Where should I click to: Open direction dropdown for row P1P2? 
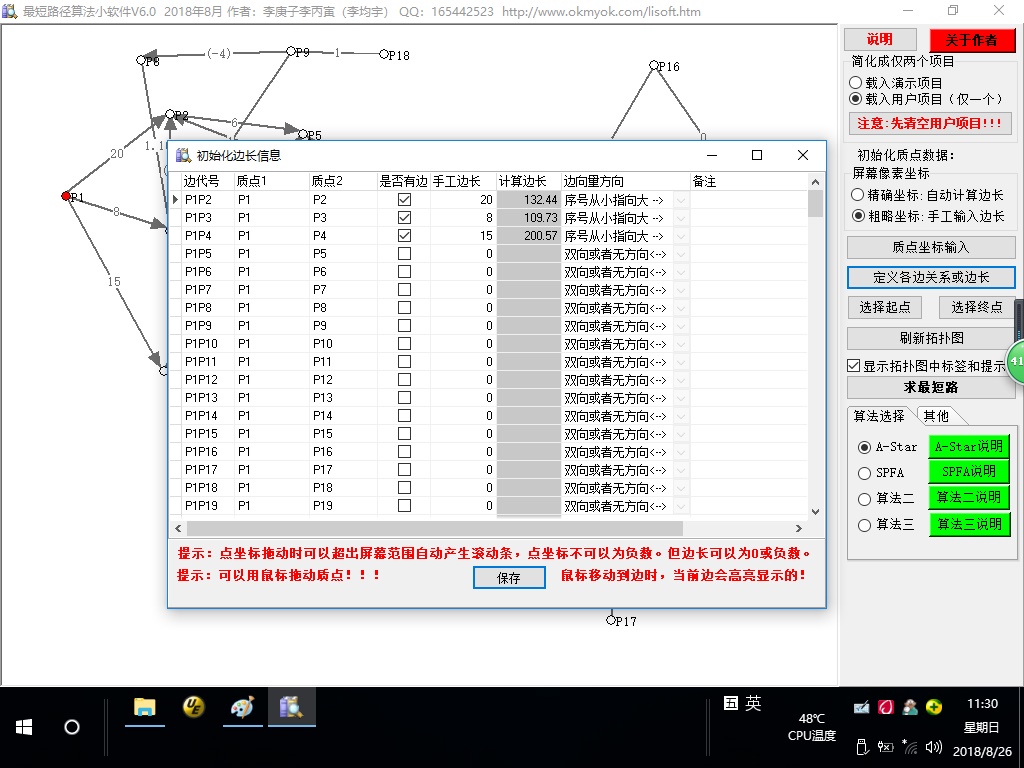point(681,200)
